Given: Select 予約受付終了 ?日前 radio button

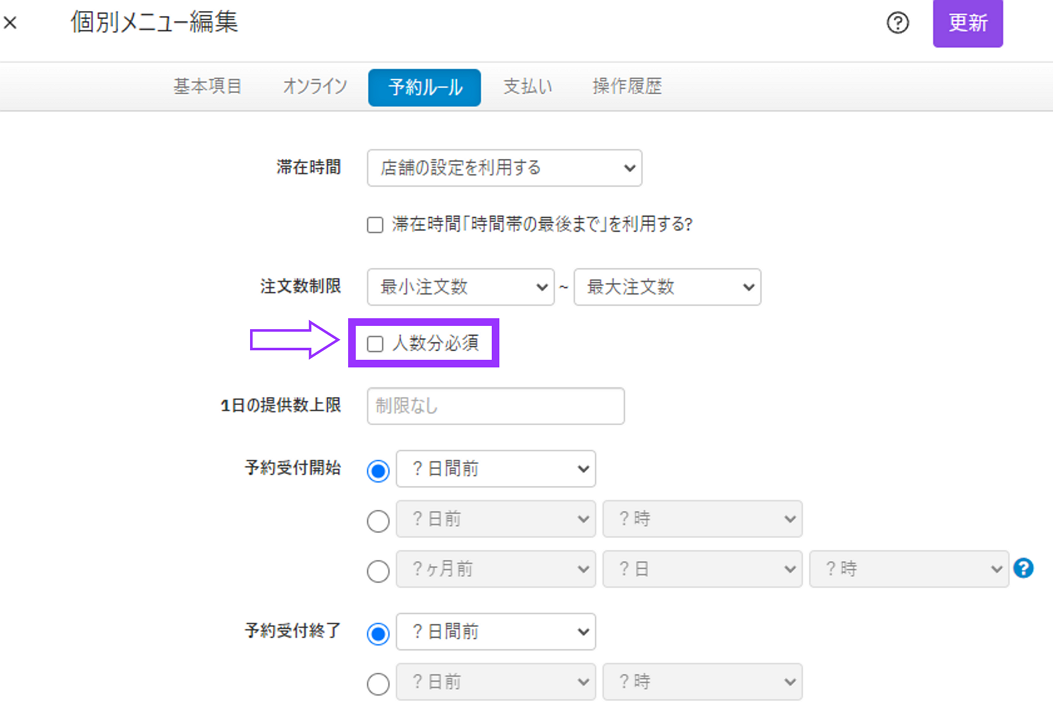Looking at the screenshot, I should click(378, 684).
